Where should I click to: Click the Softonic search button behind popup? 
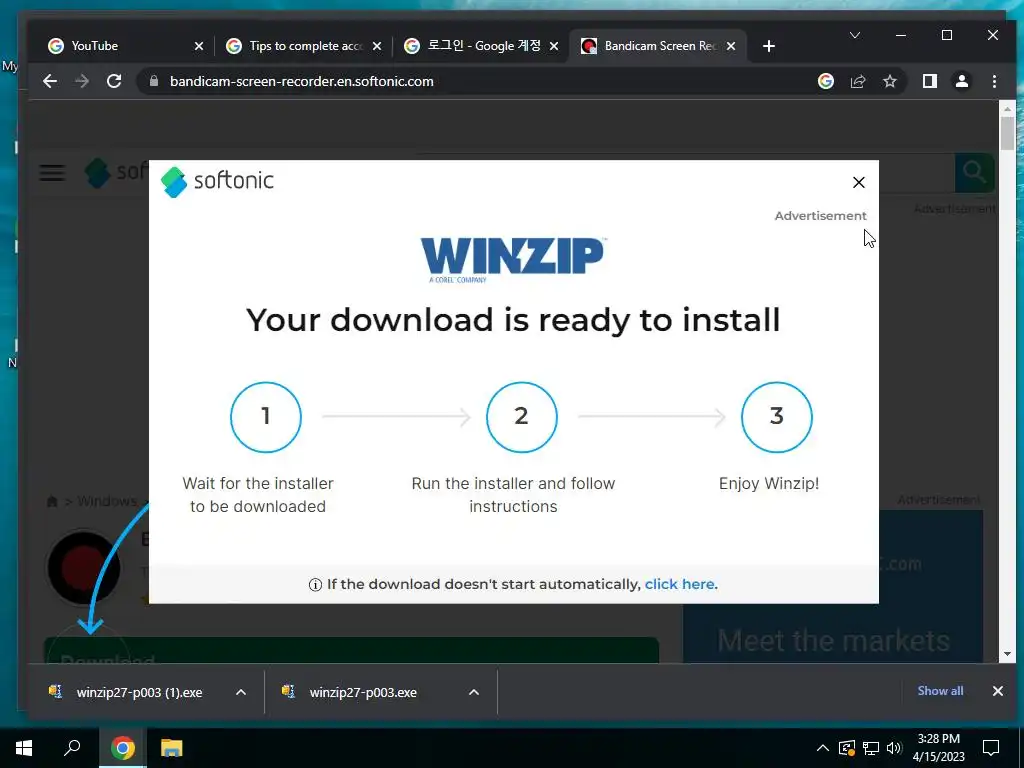click(x=974, y=172)
